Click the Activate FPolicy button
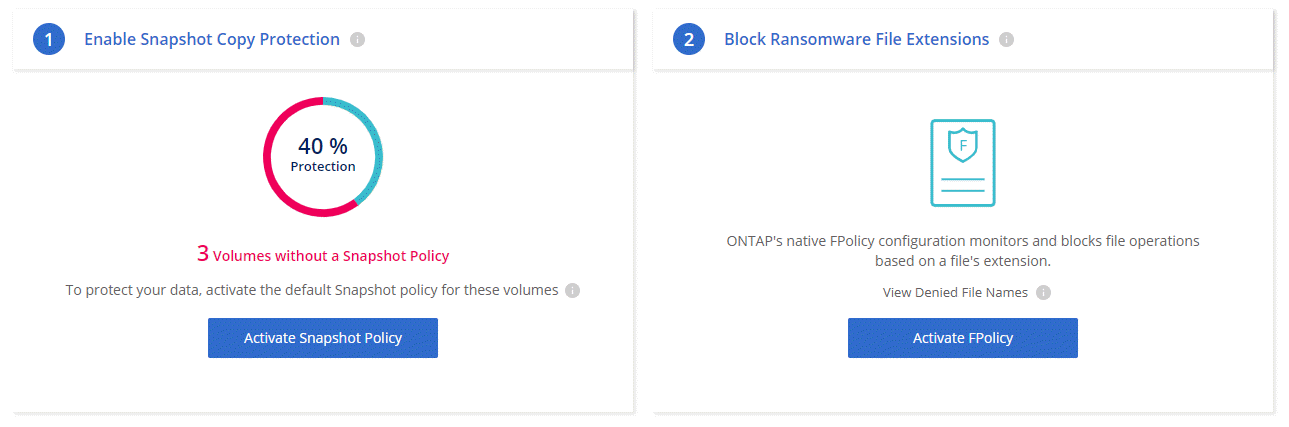The image size is (1289, 427). (x=963, y=338)
